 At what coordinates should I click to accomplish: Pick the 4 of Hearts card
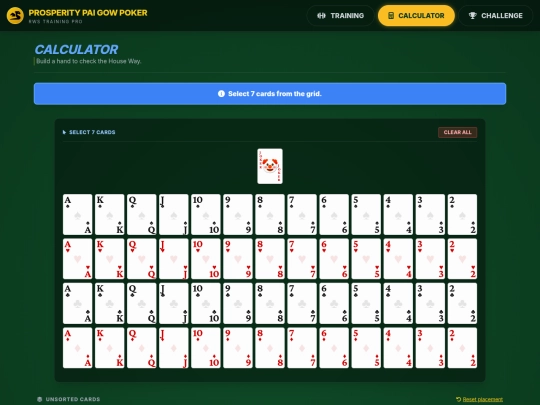pyautogui.click(x=398, y=259)
